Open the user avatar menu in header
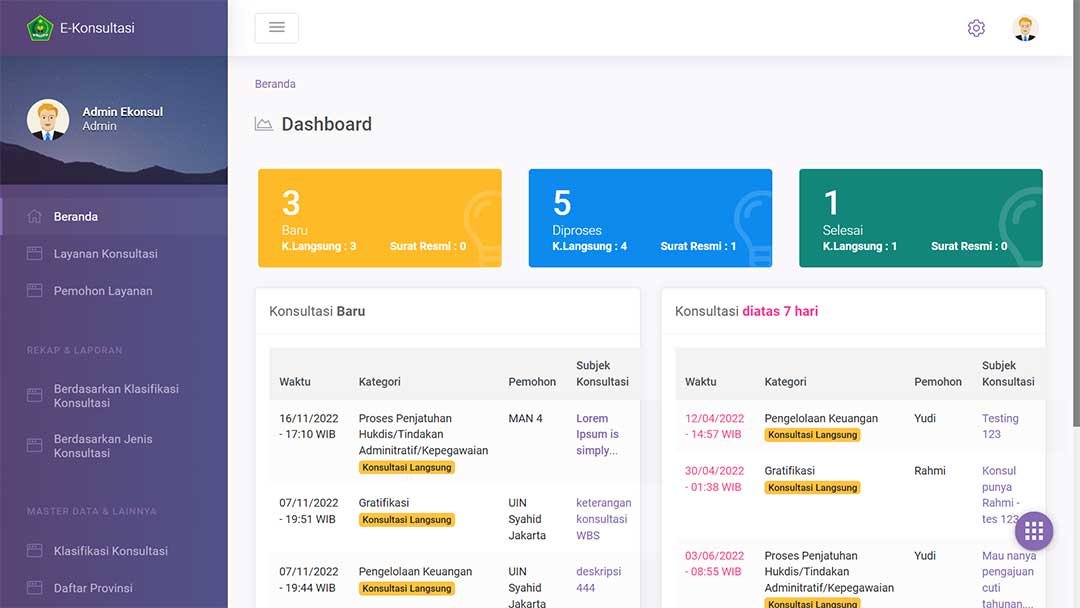 coord(1025,28)
